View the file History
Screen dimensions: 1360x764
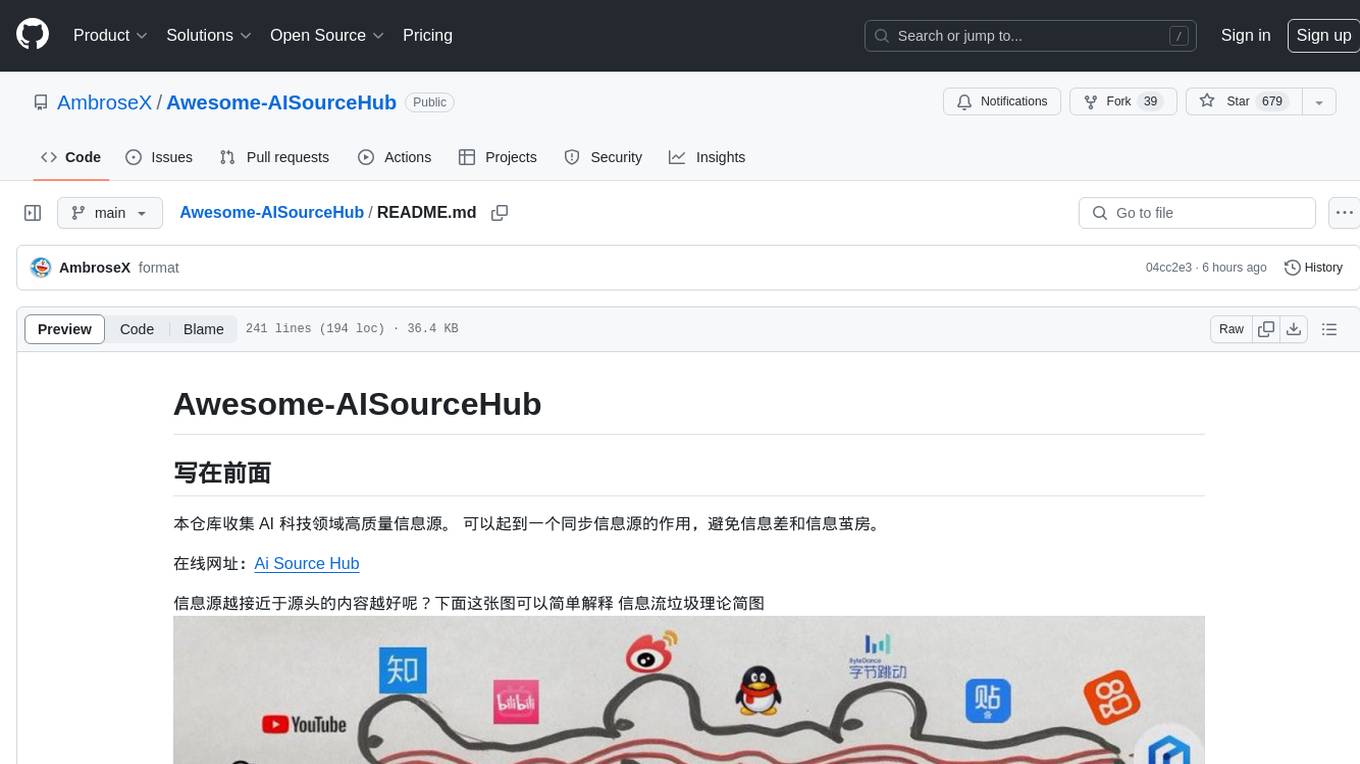point(1313,267)
